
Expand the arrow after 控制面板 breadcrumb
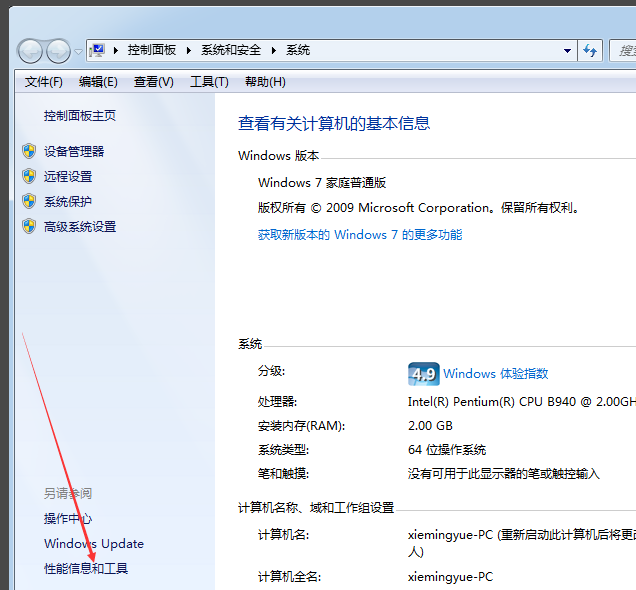click(x=192, y=50)
